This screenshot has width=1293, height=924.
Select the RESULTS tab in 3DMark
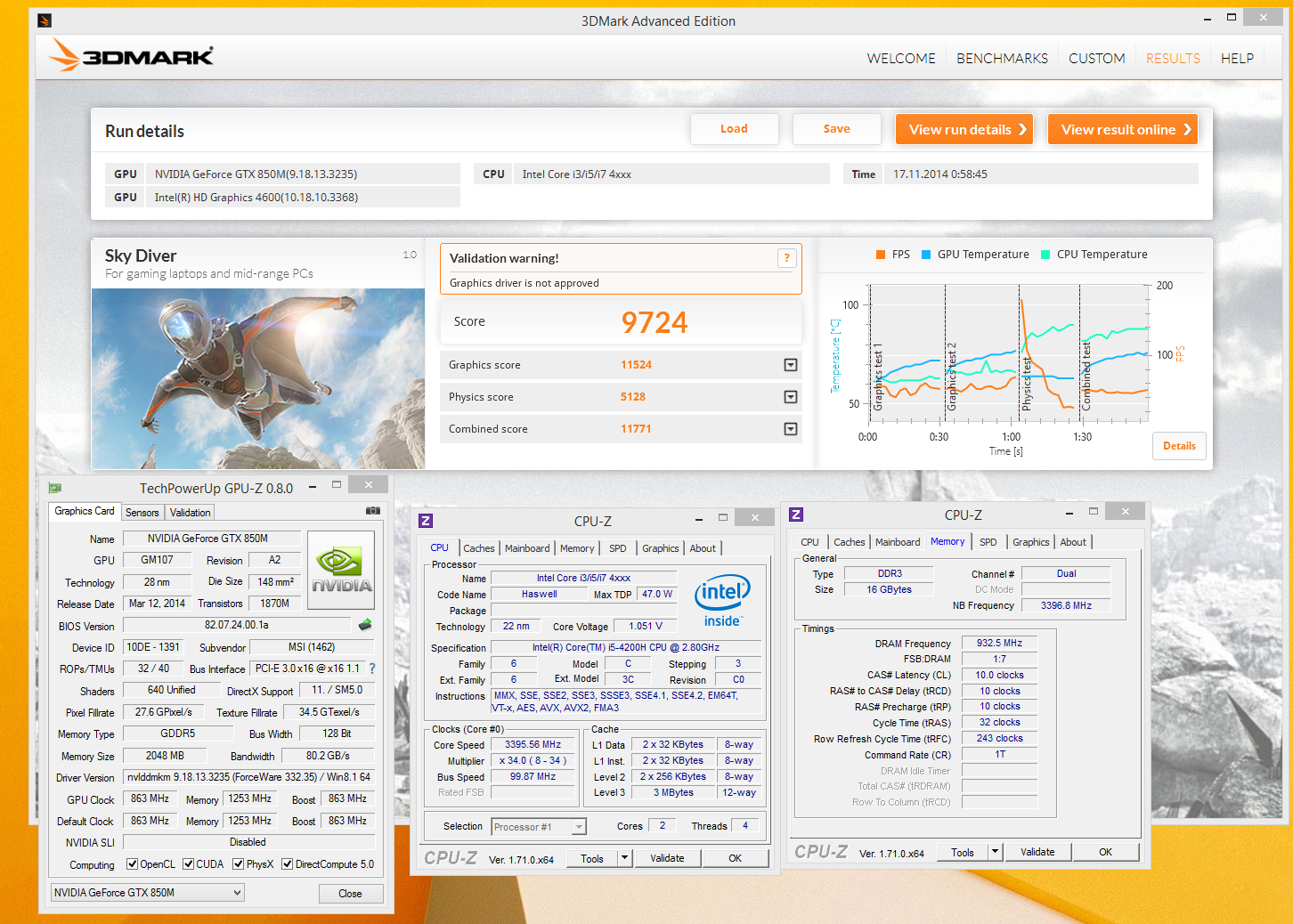[x=1173, y=59]
